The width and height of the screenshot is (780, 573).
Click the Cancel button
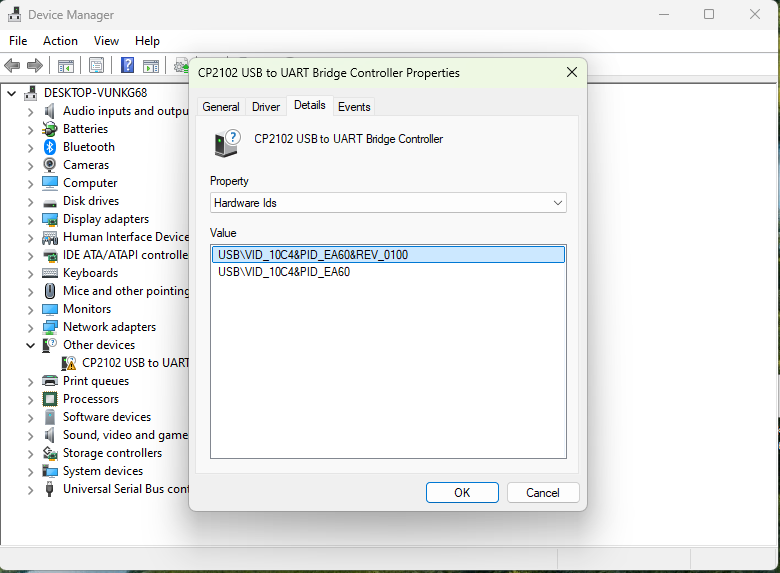click(x=543, y=492)
